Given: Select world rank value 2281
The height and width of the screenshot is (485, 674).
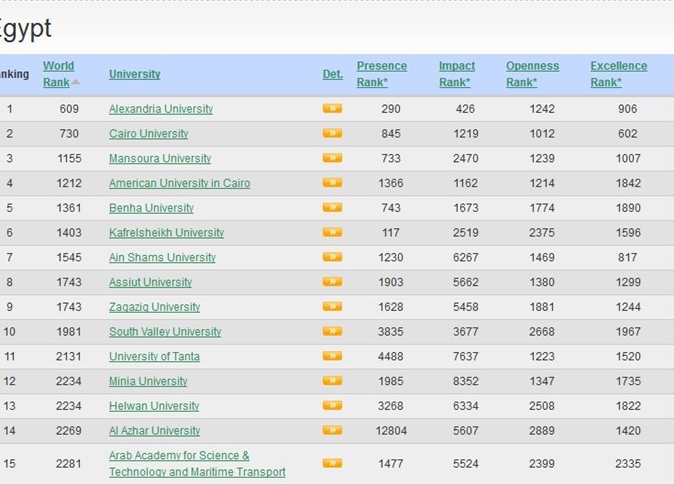Looking at the screenshot, I should click(x=68, y=464).
